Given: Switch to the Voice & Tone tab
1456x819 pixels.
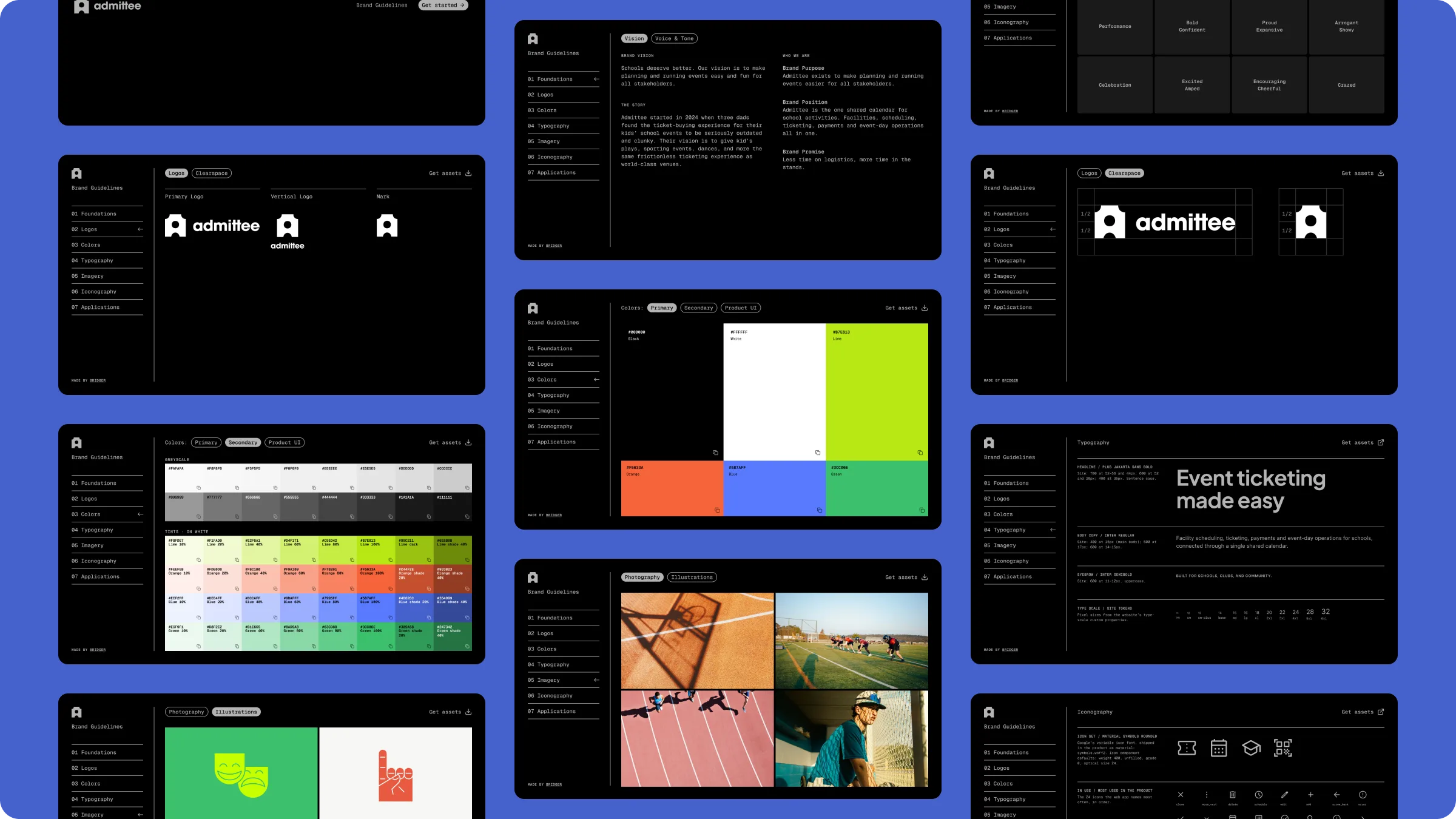Looking at the screenshot, I should pyautogui.click(x=674, y=38).
